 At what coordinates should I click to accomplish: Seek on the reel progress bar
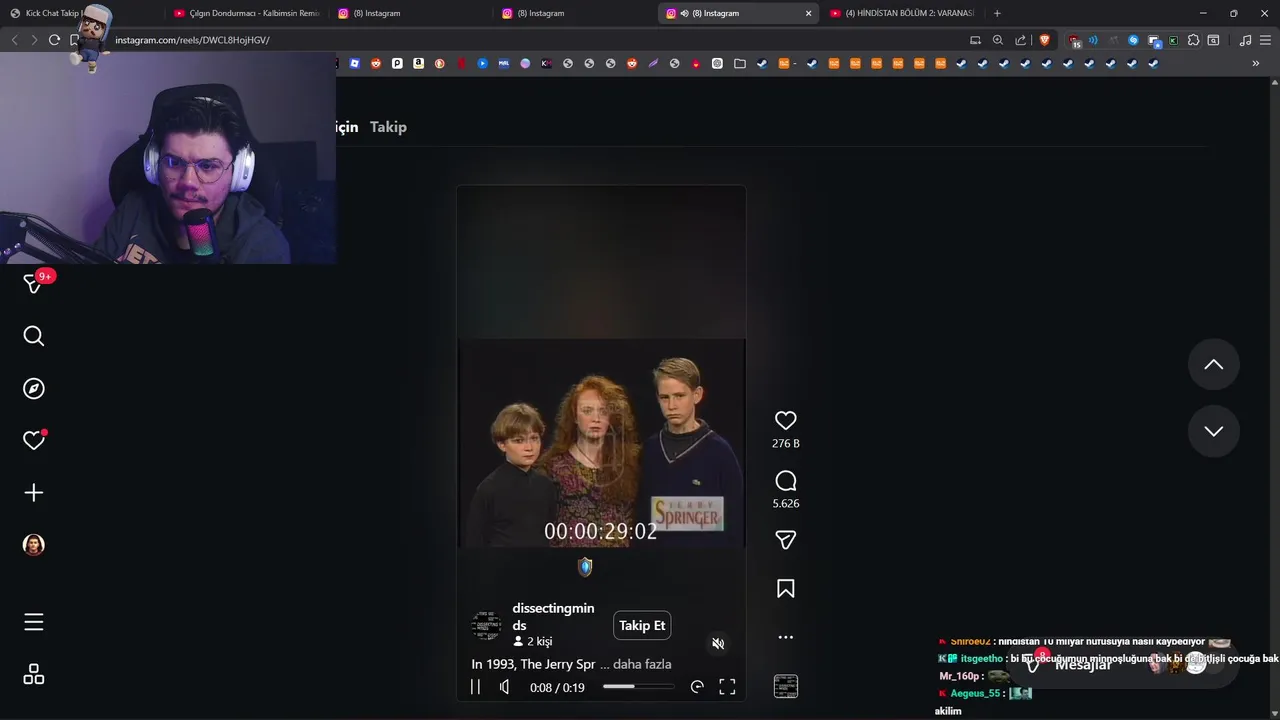click(638, 687)
